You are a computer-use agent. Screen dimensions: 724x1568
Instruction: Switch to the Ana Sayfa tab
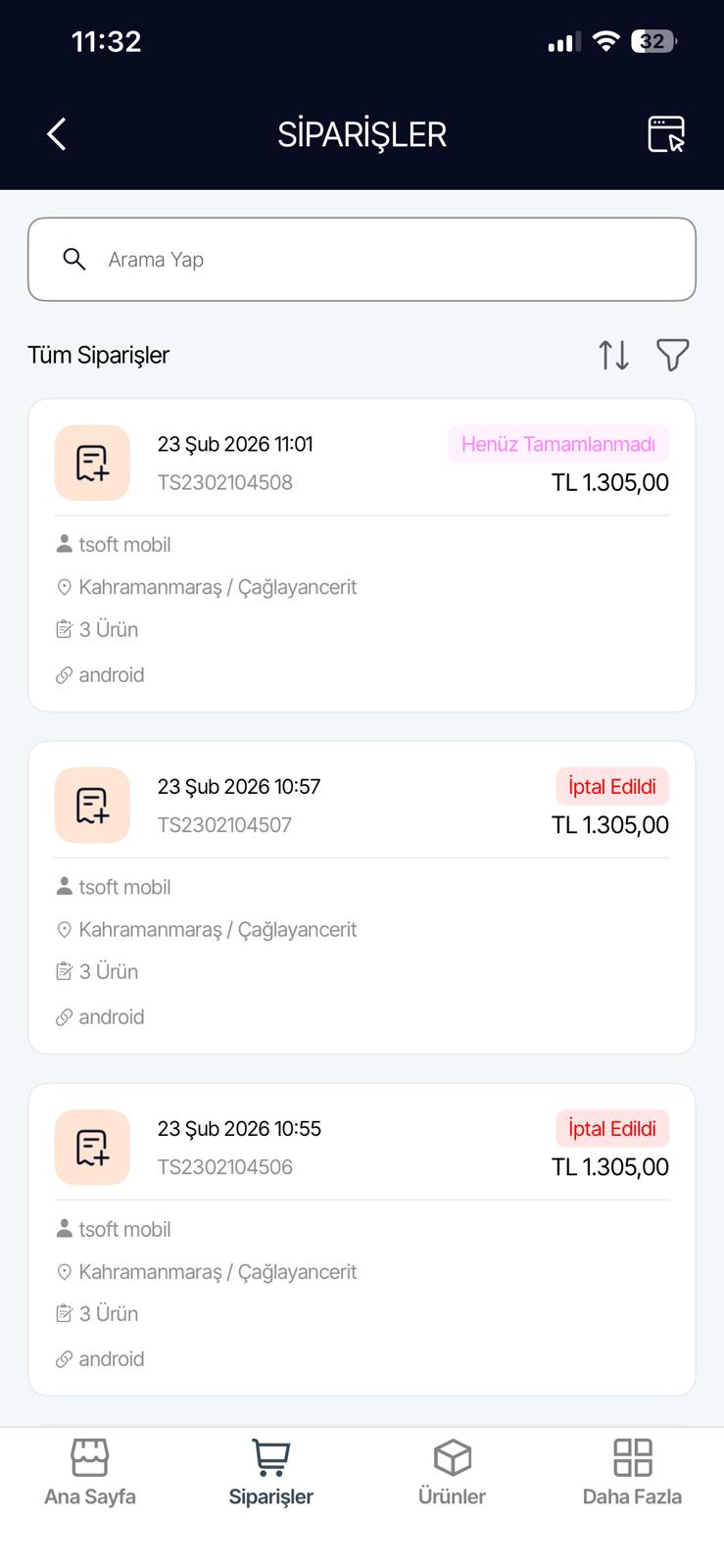[90, 1472]
